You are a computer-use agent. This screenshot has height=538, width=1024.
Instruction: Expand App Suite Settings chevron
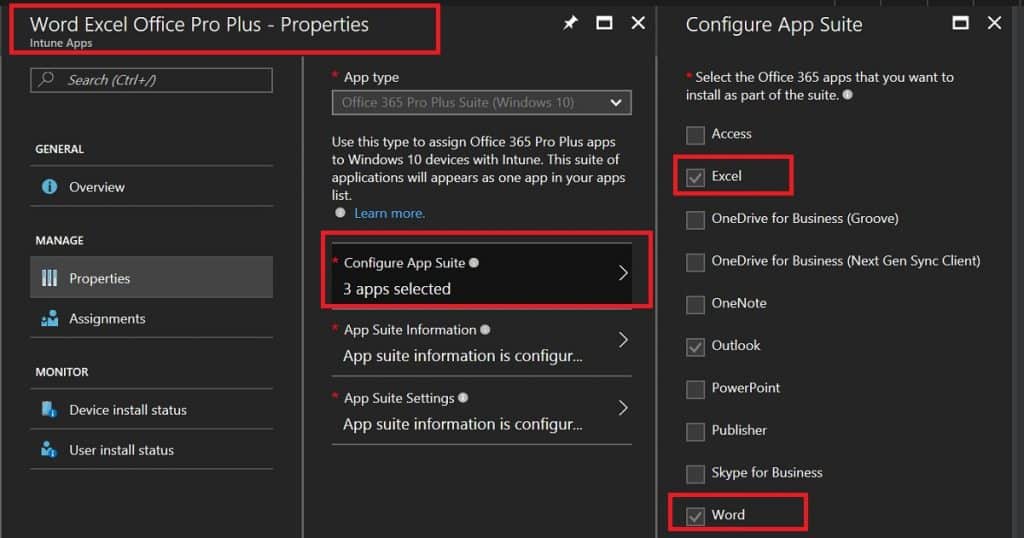623,408
